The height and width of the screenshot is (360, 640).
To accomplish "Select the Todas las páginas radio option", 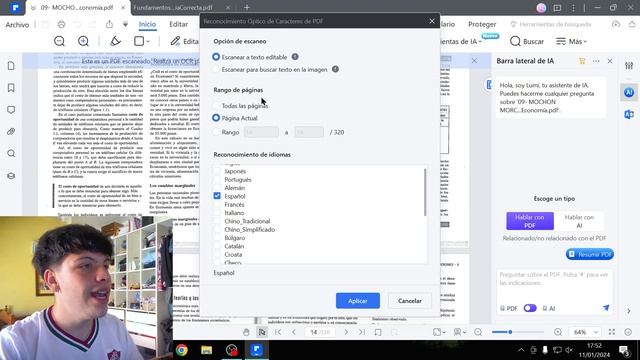I will (x=216, y=106).
